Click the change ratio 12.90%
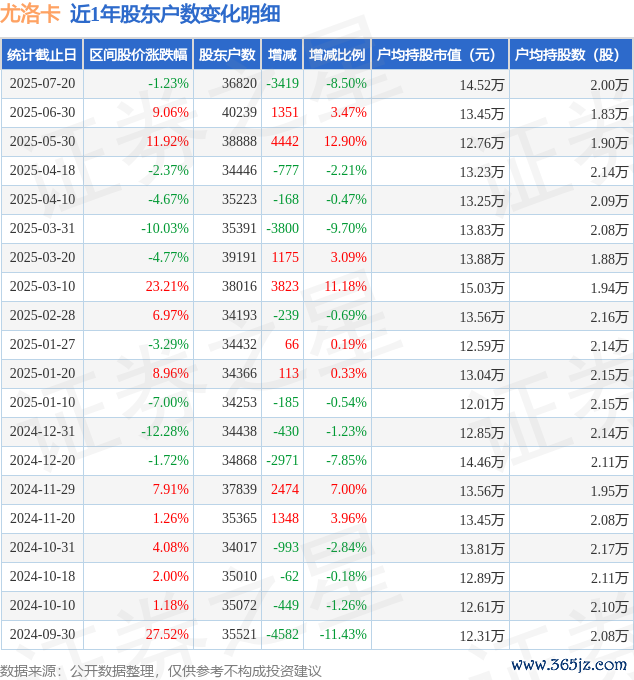 (345, 141)
